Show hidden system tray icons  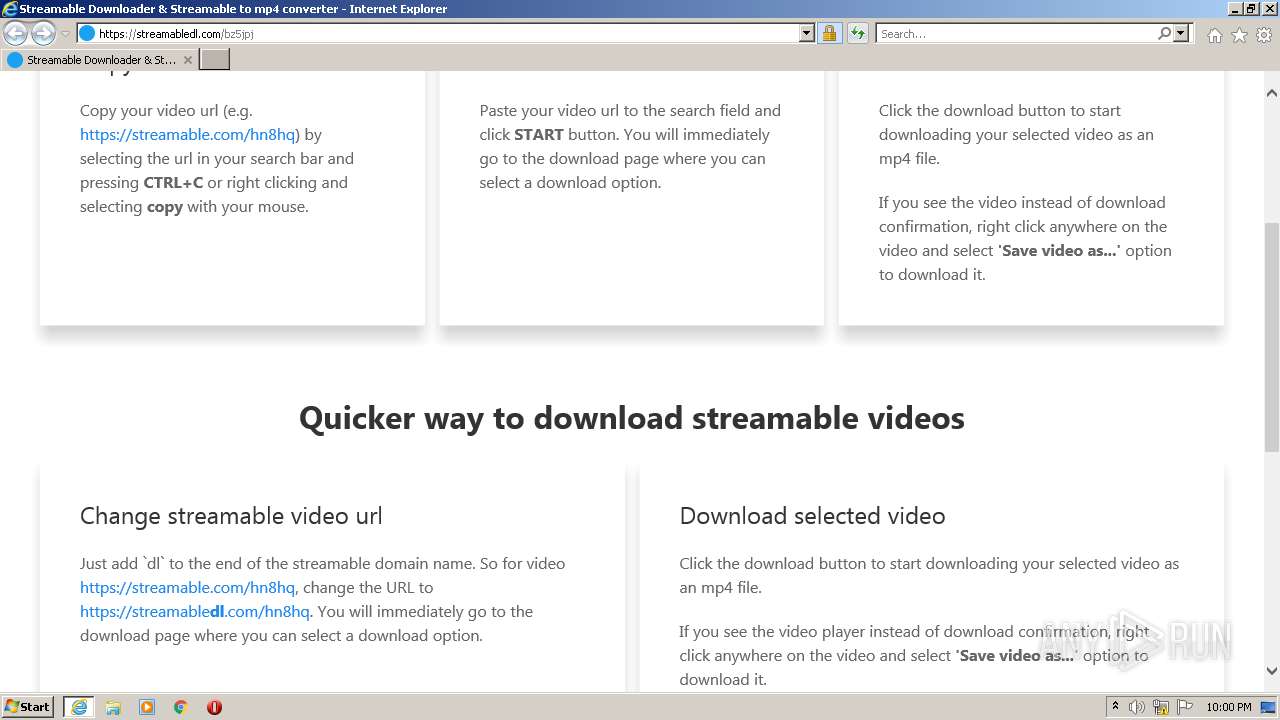pos(1116,707)
